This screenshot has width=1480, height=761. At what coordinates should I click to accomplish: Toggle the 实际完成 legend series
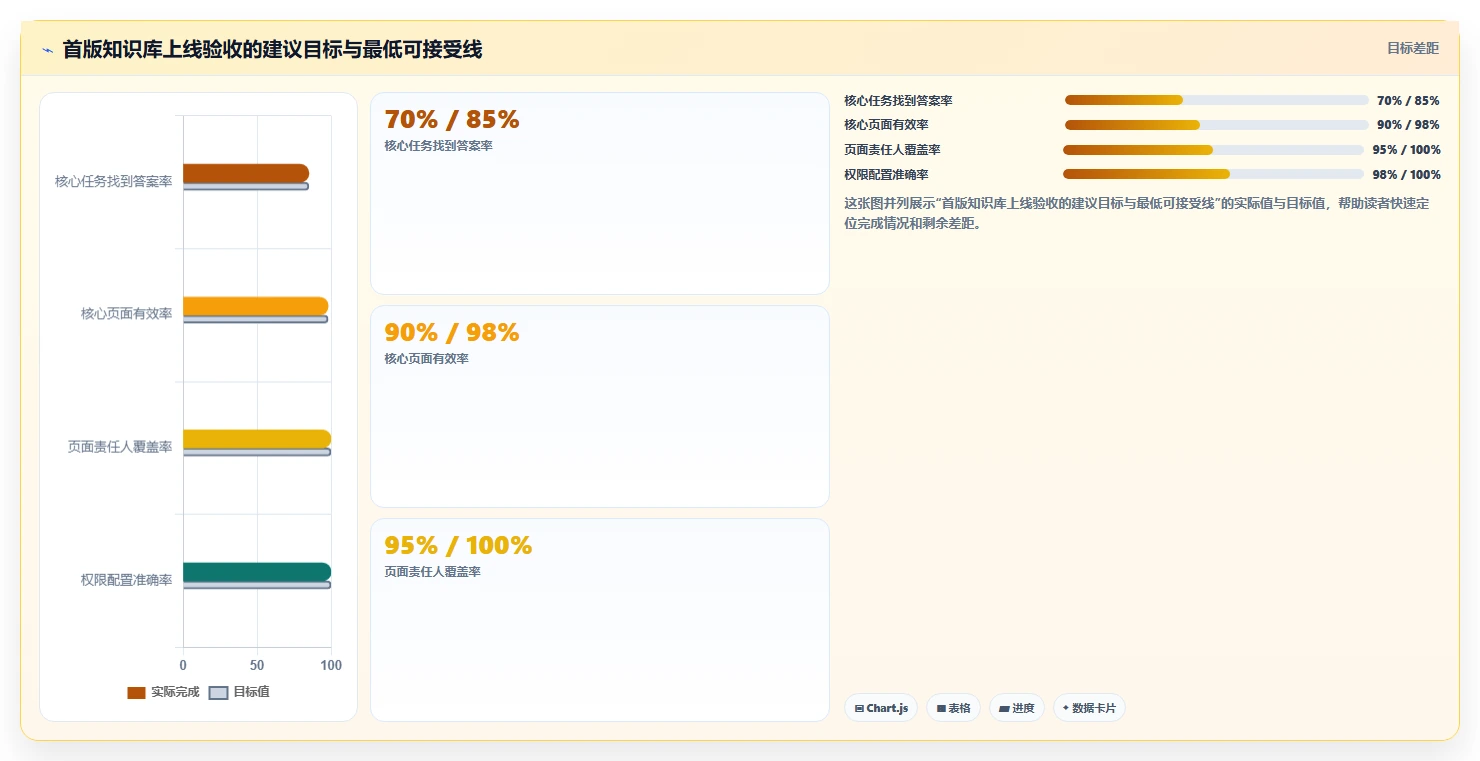pos(163,692)
